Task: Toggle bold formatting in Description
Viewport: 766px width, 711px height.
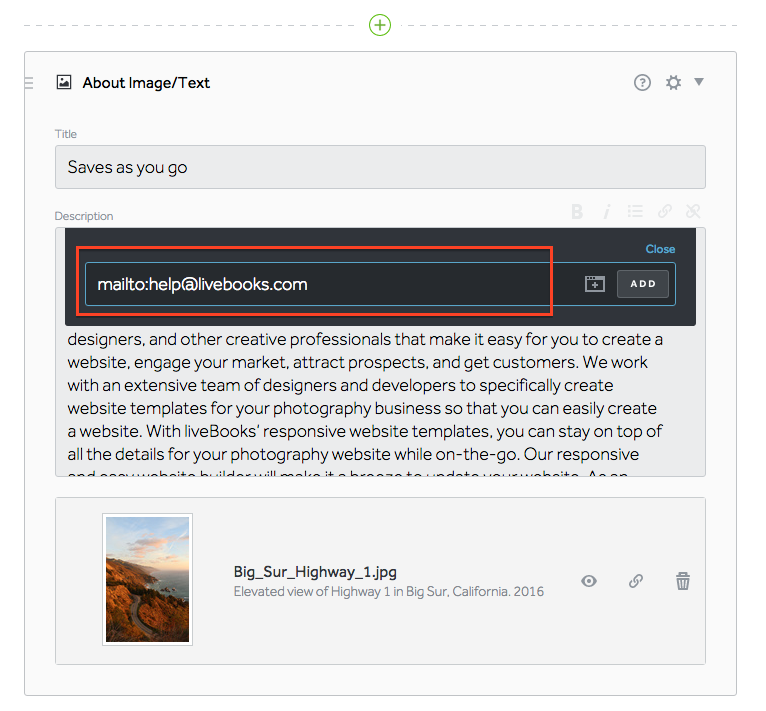Action: (577, 211)
